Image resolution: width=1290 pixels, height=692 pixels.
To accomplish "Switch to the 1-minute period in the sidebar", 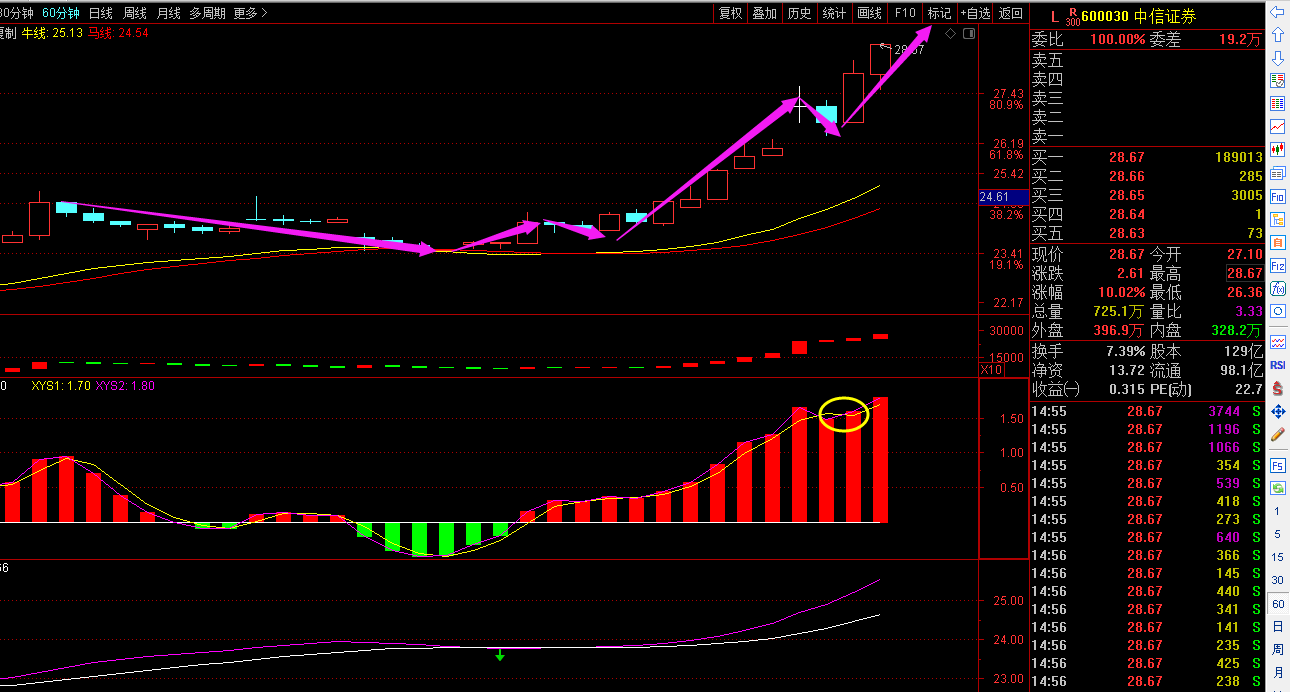I will click(1278, 511).
